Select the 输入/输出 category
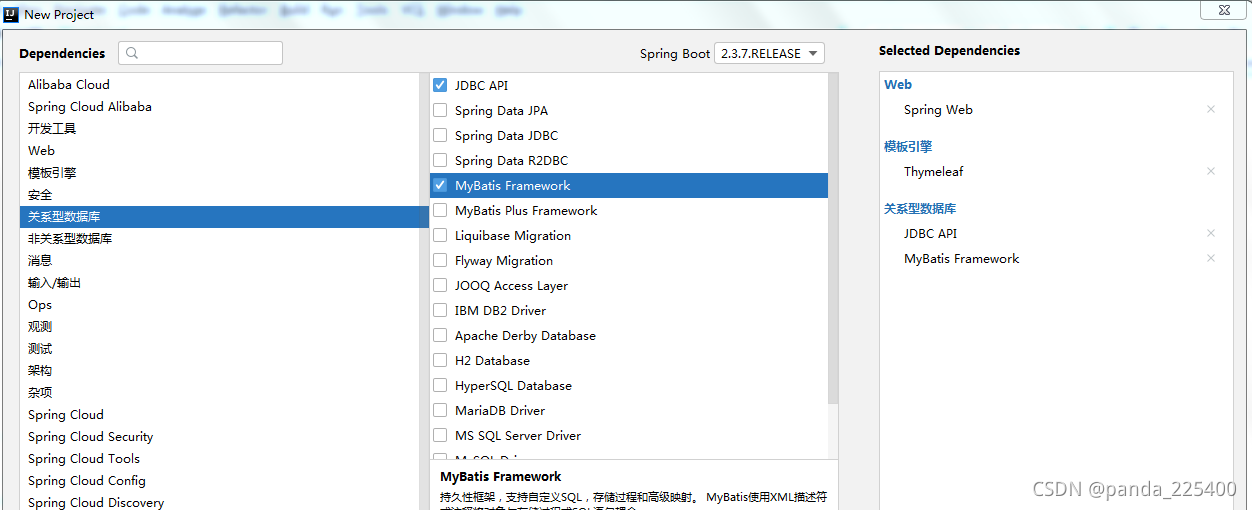Screen dimensions: 1252x510 pyautogui.click(x=224, y=283)
